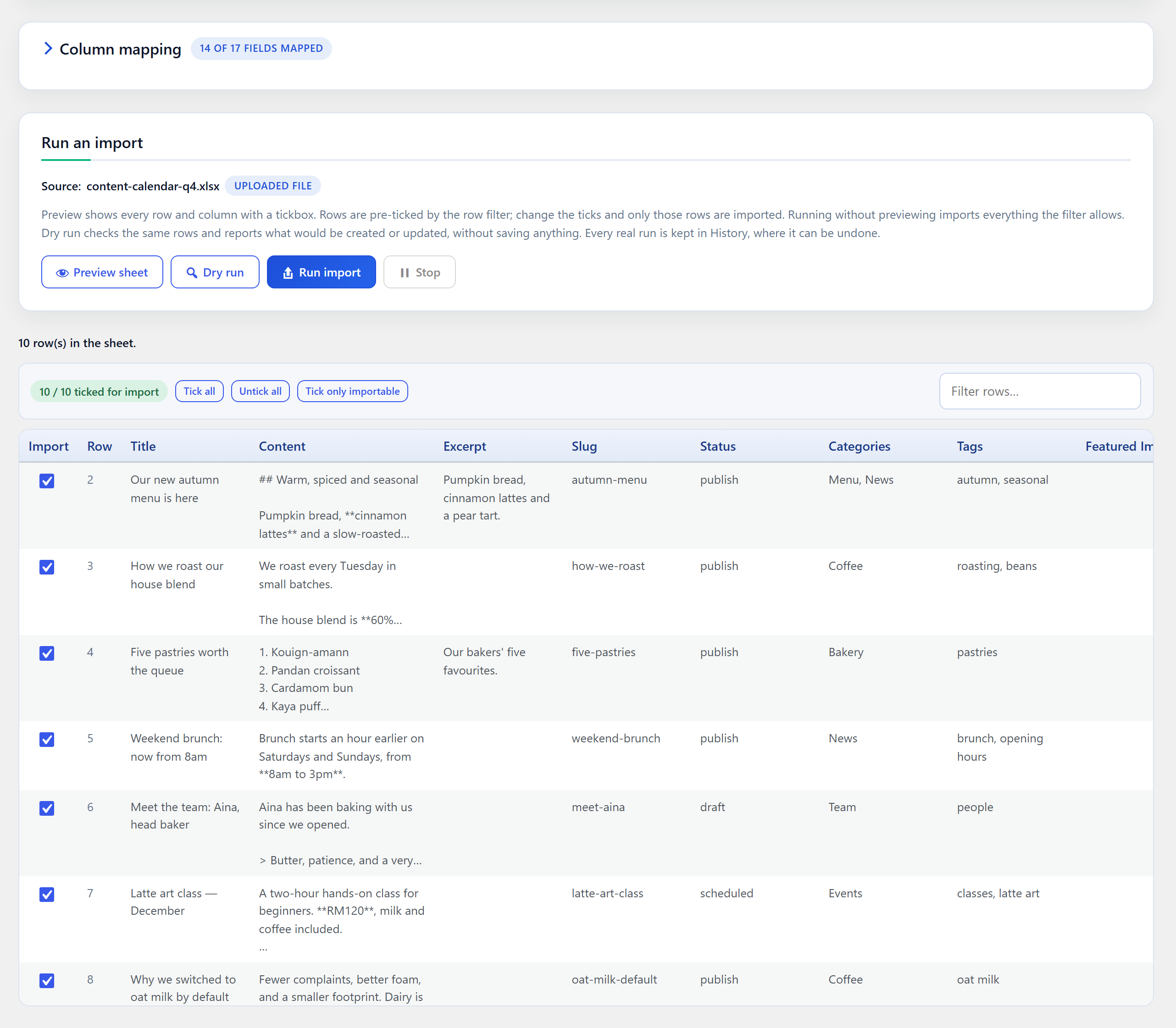This screenshot has width=1176, height=1028.
Task: Untick import checkbox for row 8
Action: 47,980
